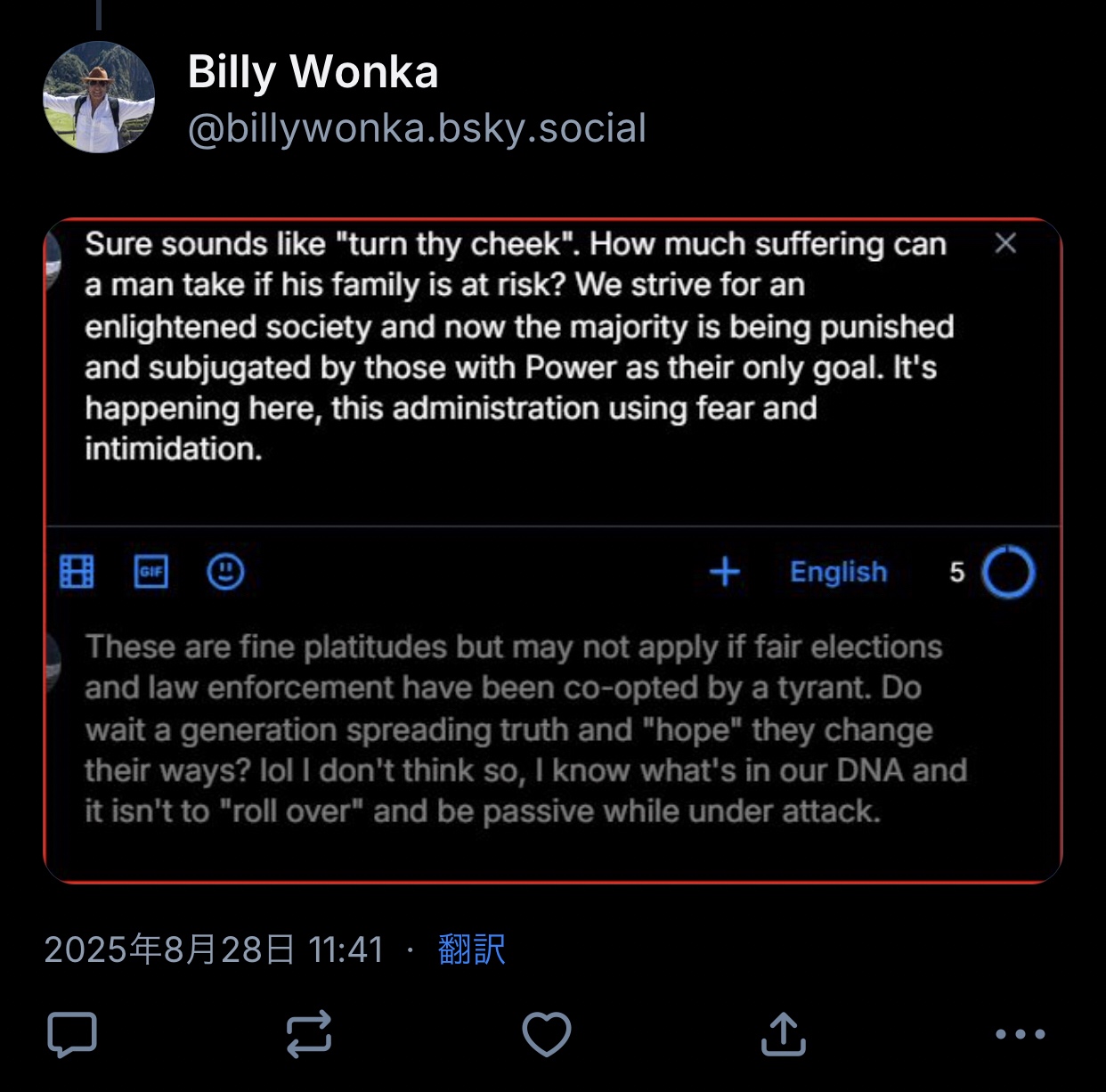The height and width of the screenshot is (1092, 1106).
Task: Add another post with the plus icon
Action: (725, 571)
